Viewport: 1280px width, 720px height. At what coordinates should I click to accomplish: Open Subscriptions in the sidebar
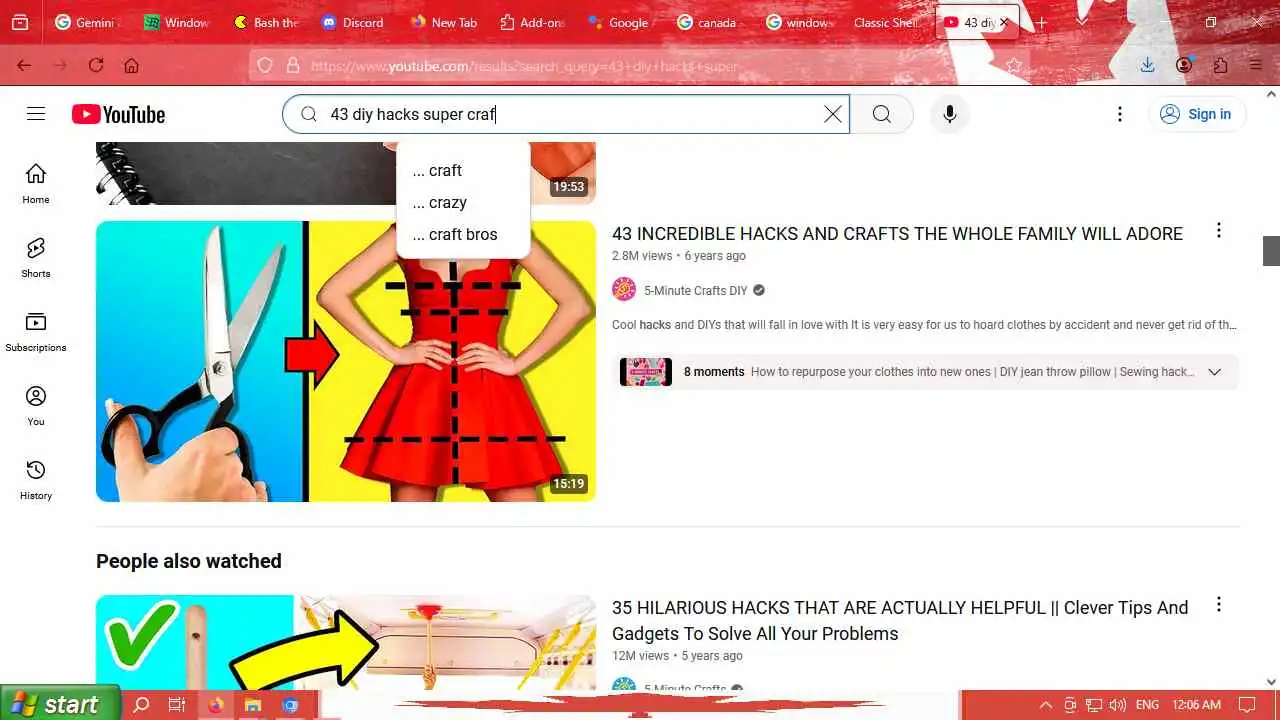pos(36,332)
